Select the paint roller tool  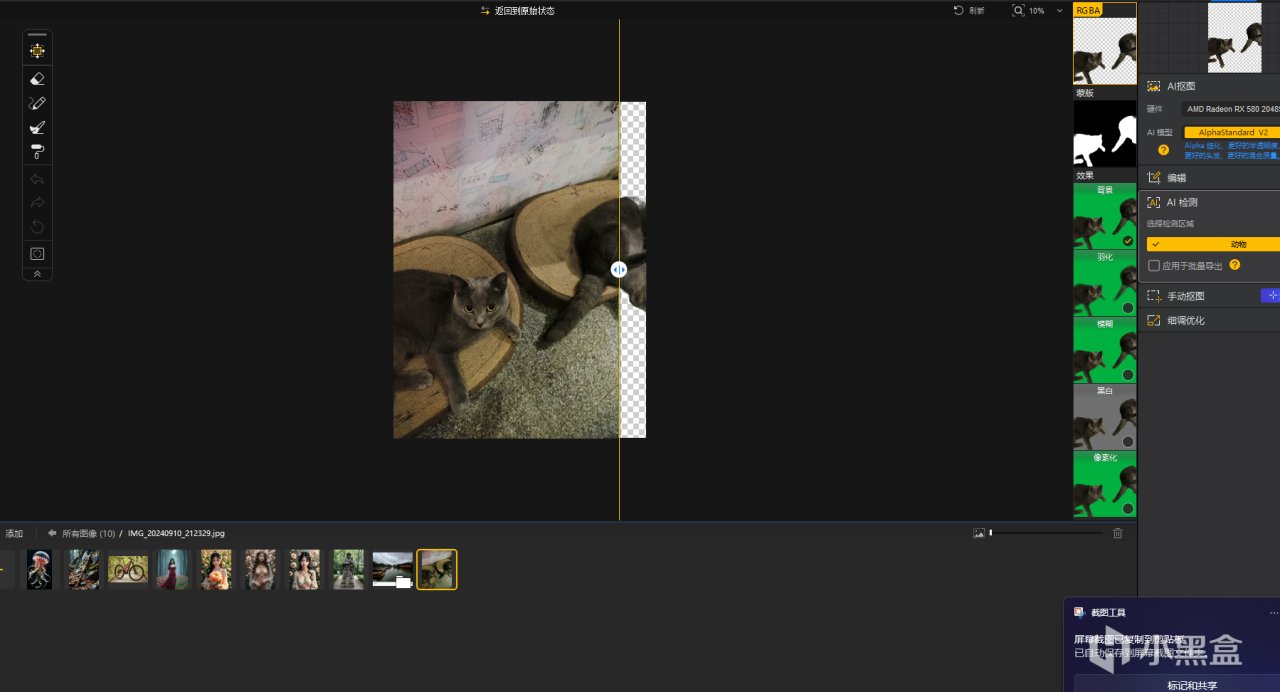pos(37,151)
